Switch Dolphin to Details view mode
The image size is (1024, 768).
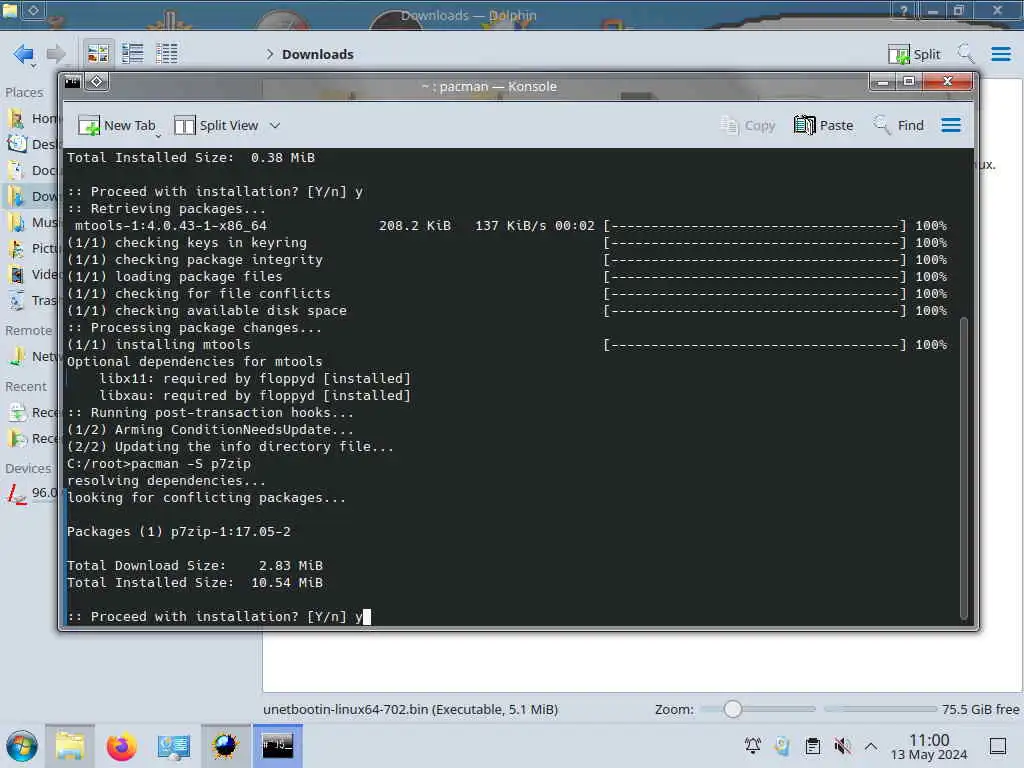[167, 54]
